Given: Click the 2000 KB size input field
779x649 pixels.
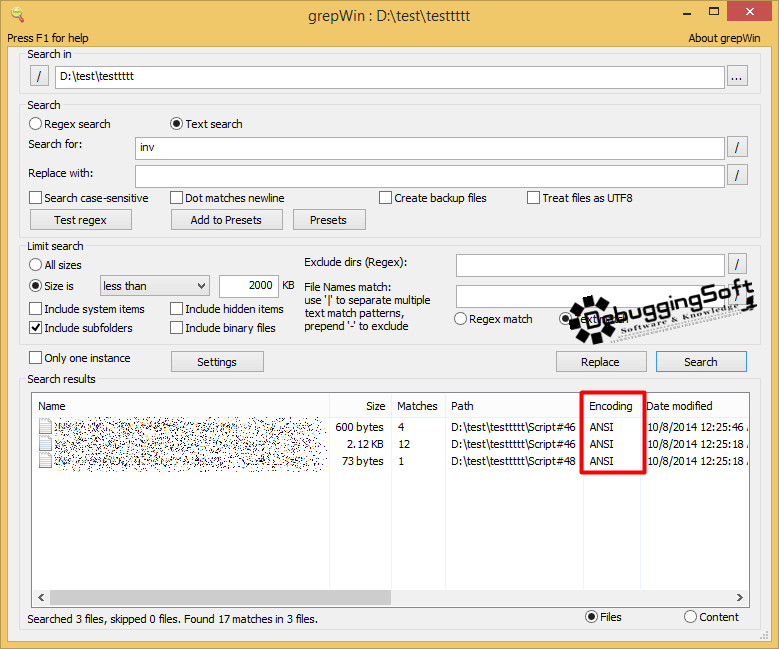Looking at the screenshot, I should pos(249,286).
